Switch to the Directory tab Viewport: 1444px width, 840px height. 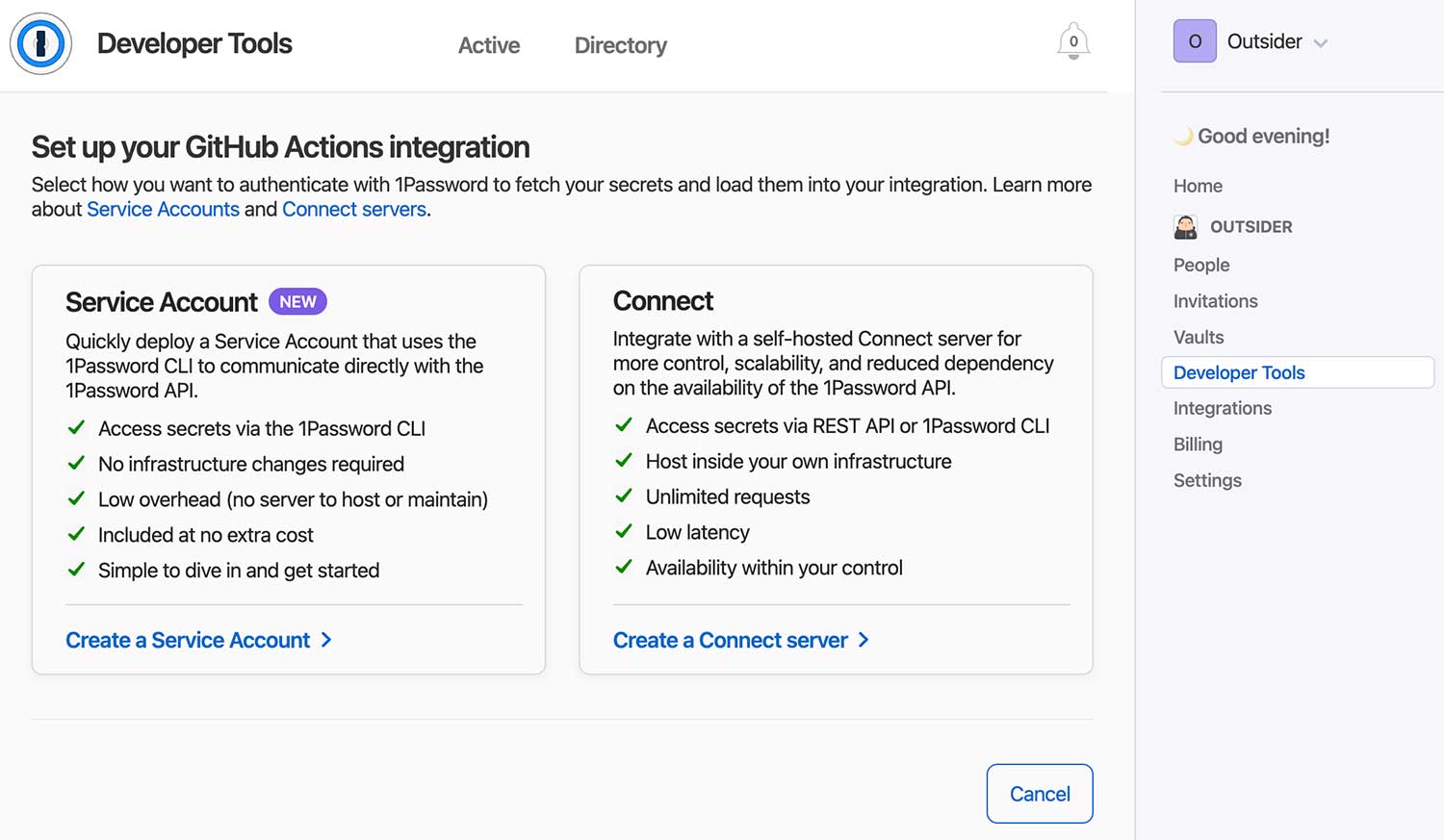[x=621, y=45]
